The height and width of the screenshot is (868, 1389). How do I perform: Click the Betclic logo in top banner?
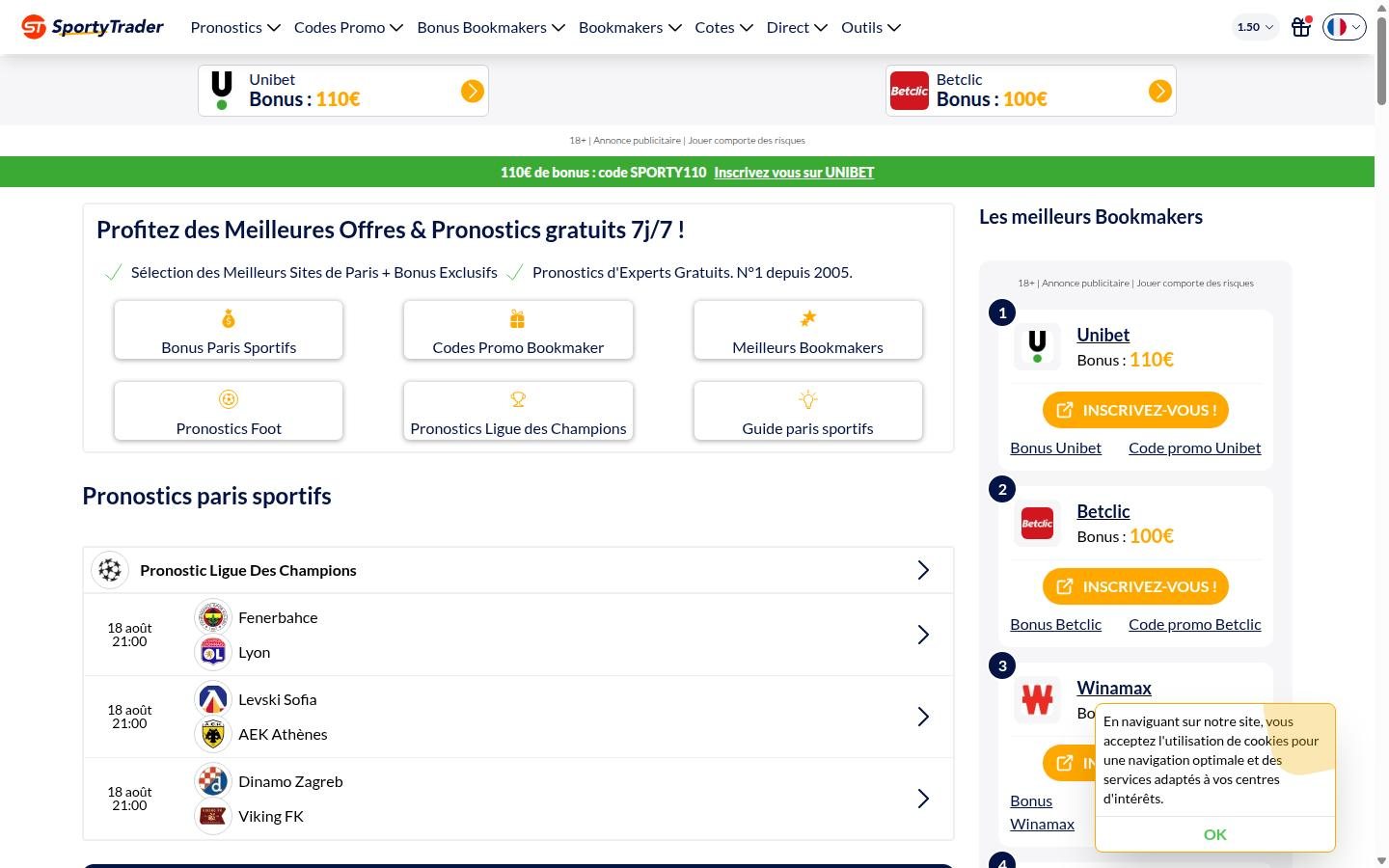[x=909, y=91]
